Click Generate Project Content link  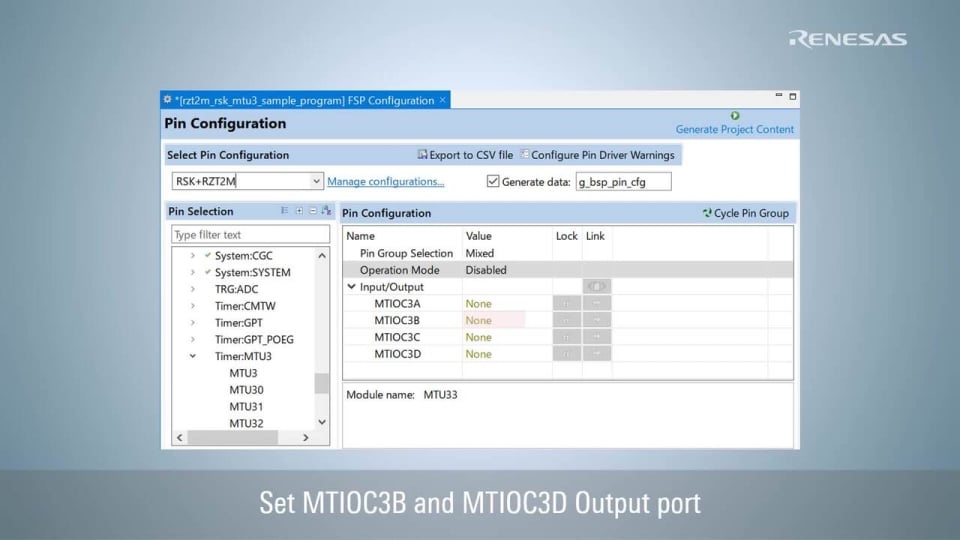point(735,129)
